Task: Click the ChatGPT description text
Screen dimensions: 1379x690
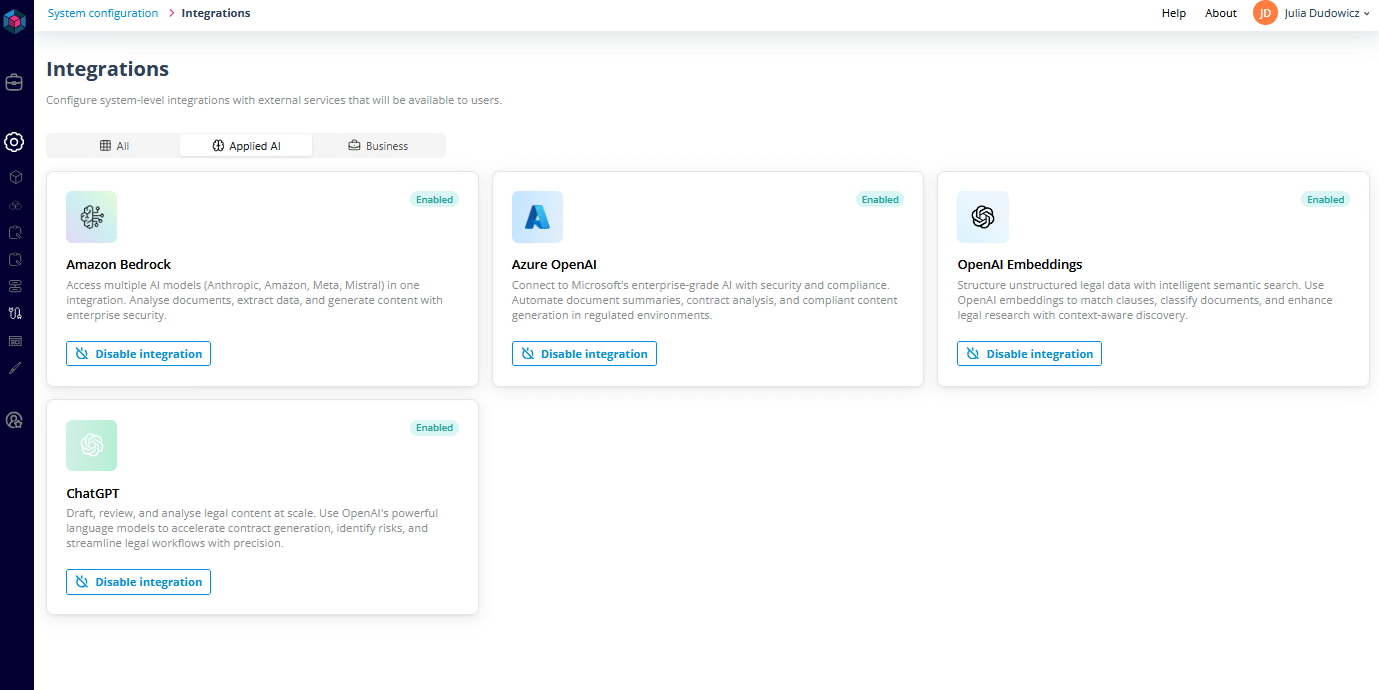Action: point(252,528)
